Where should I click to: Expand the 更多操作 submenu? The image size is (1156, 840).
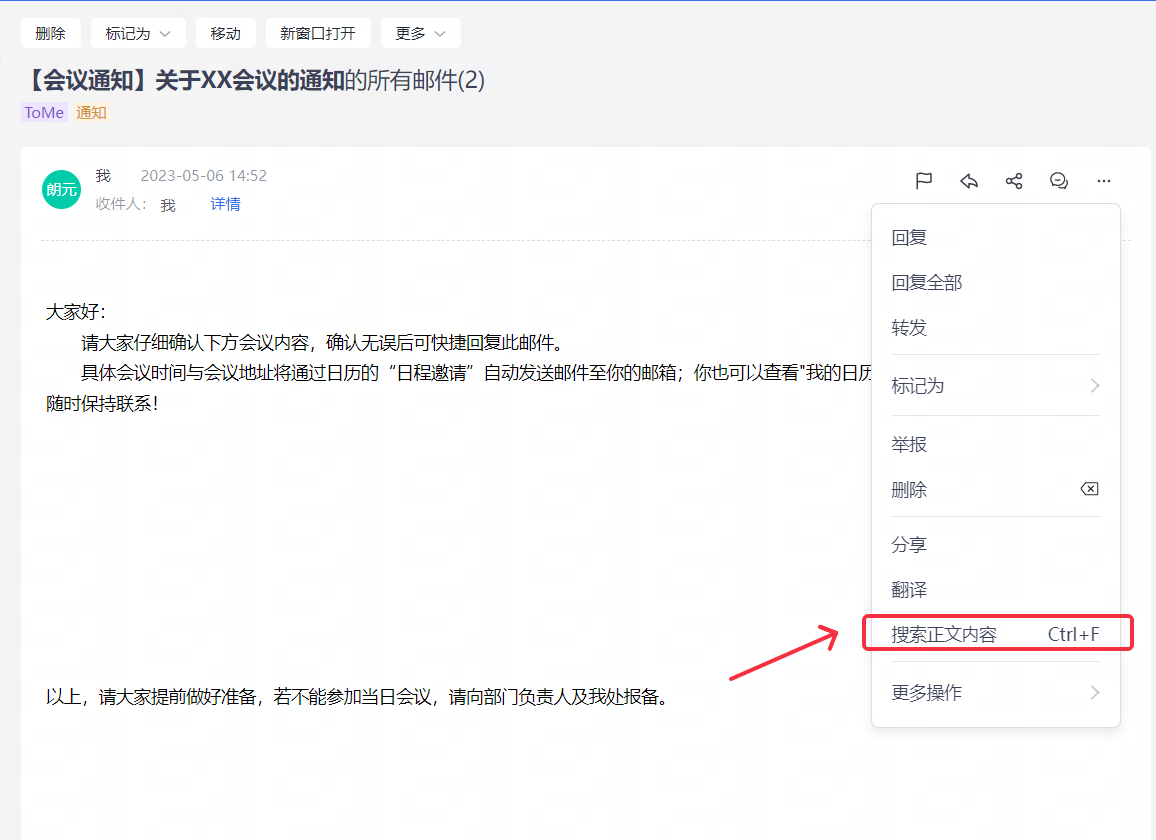(x=995, y=693)
